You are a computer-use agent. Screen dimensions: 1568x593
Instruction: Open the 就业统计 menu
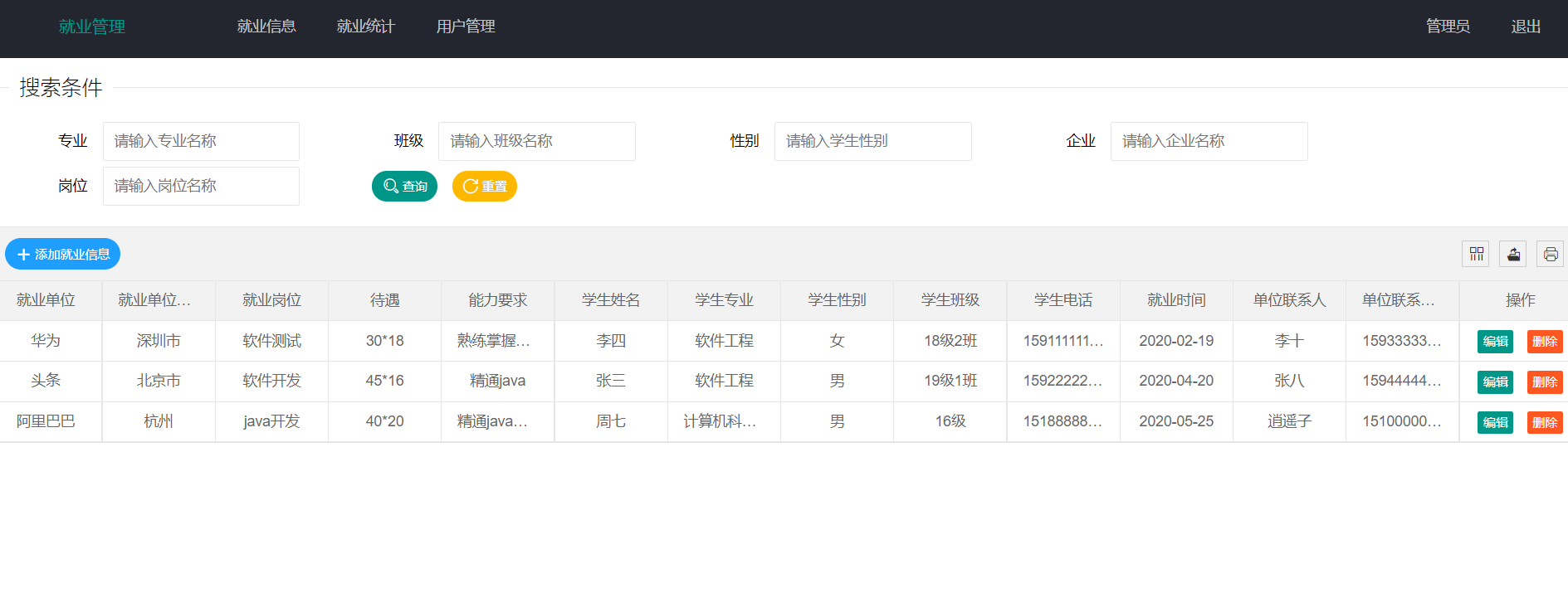point(366,27)
